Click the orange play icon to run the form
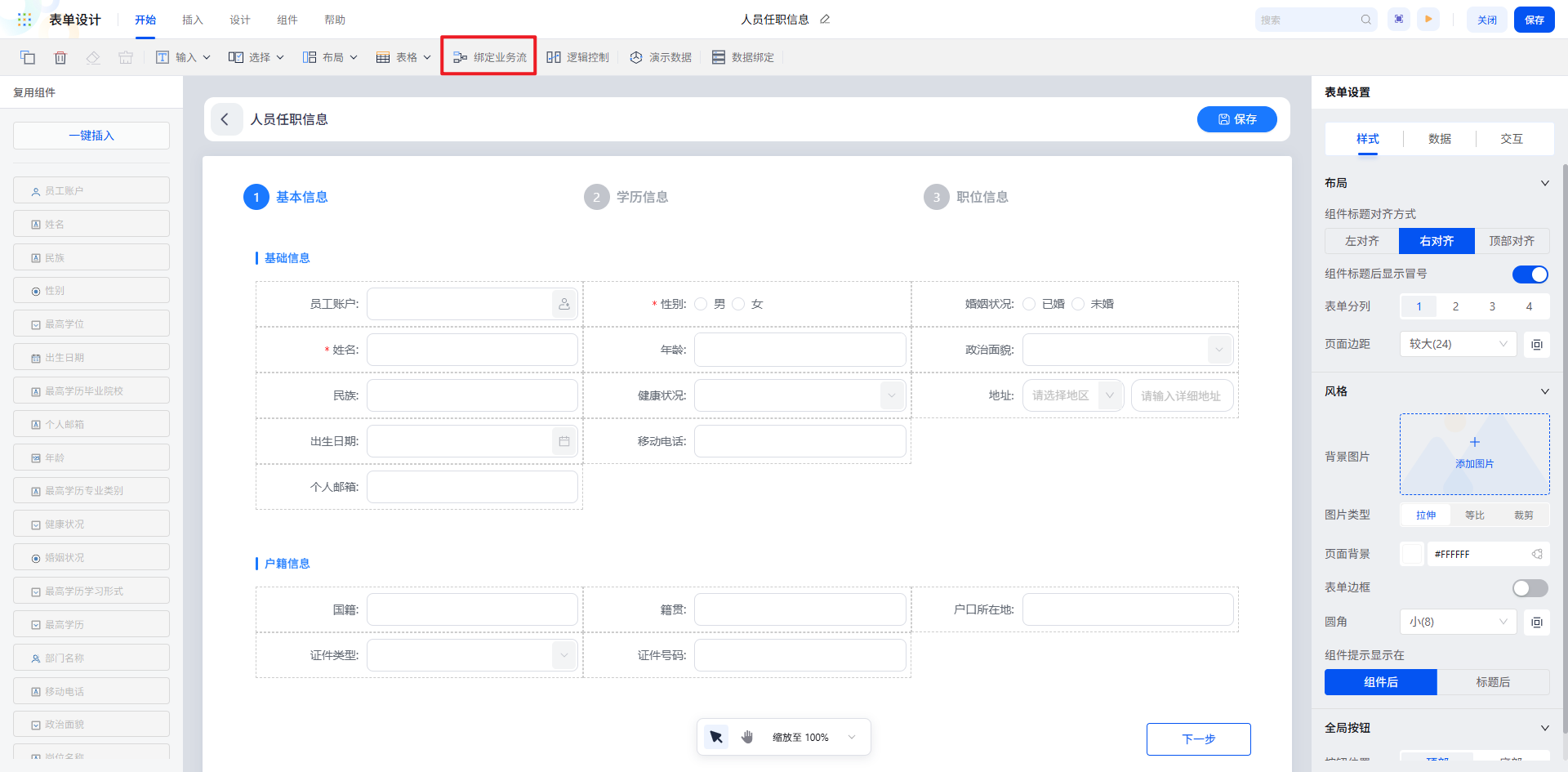1568x772 pixels. point(1428,20)
